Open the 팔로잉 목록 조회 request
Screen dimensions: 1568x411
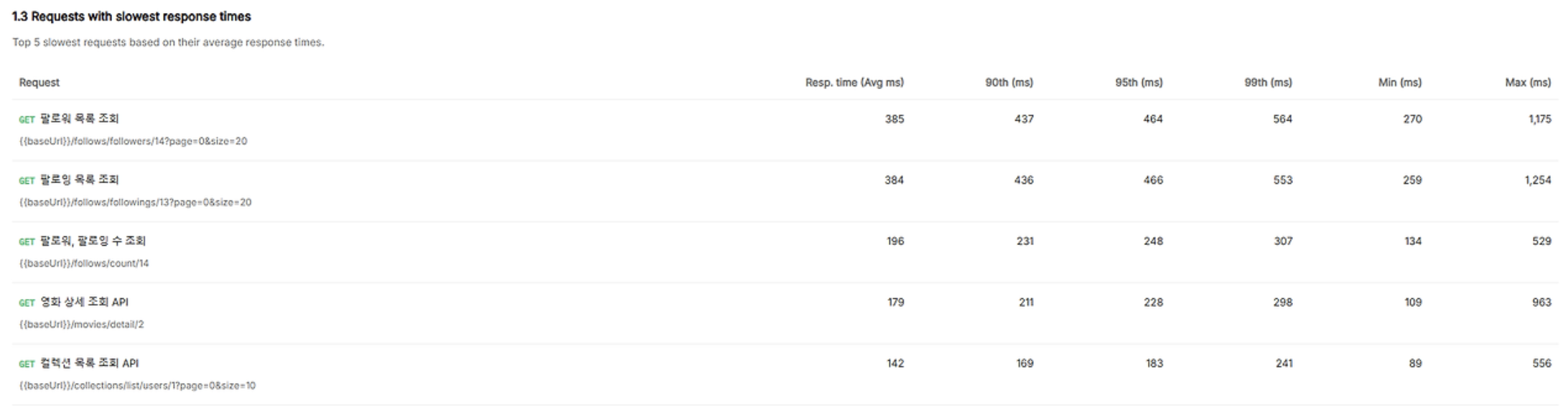coord(79,180)
